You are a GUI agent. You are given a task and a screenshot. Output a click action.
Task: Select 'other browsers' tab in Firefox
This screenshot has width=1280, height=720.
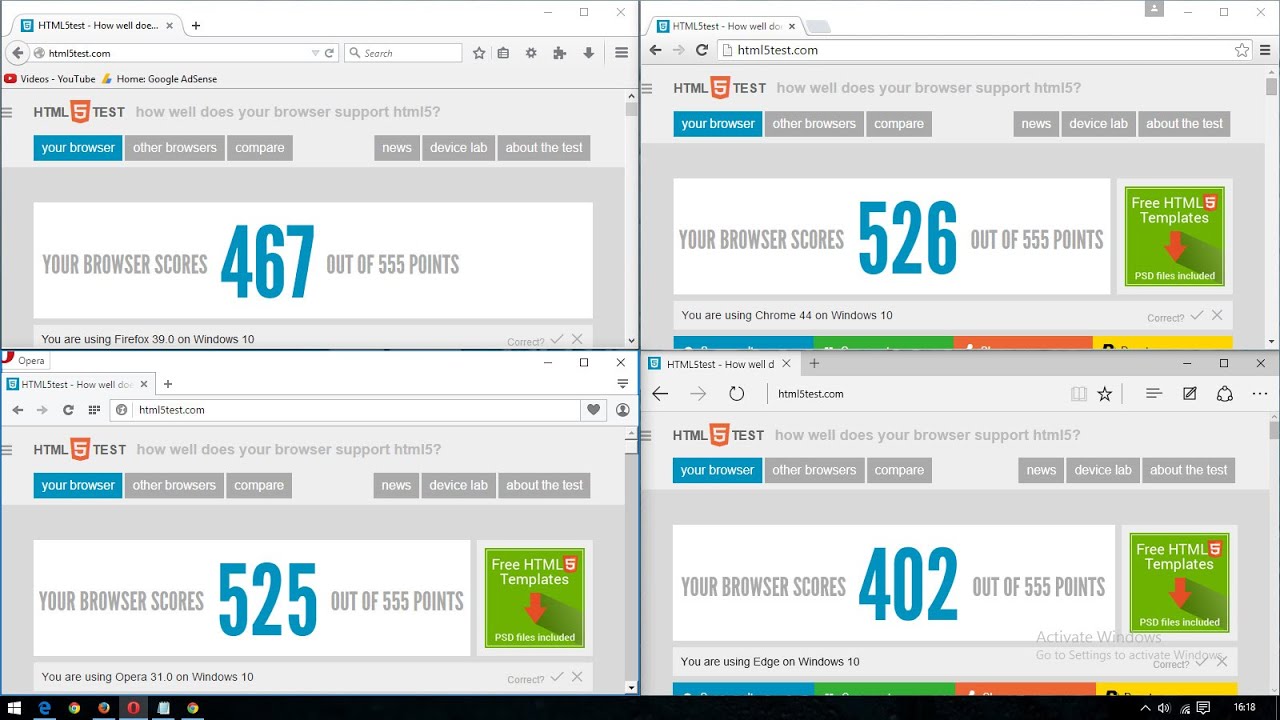click(175, 148)
